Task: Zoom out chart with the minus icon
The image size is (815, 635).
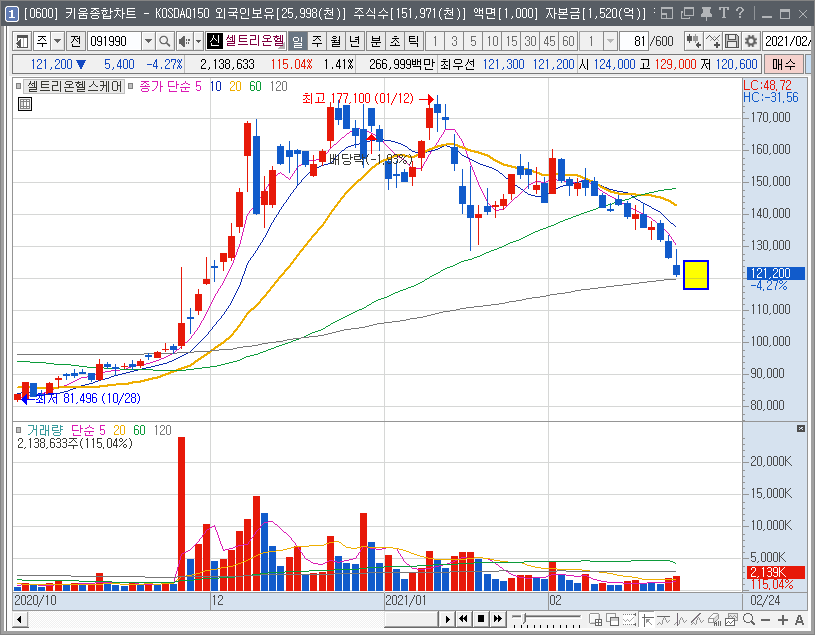Action: [765, 619]
